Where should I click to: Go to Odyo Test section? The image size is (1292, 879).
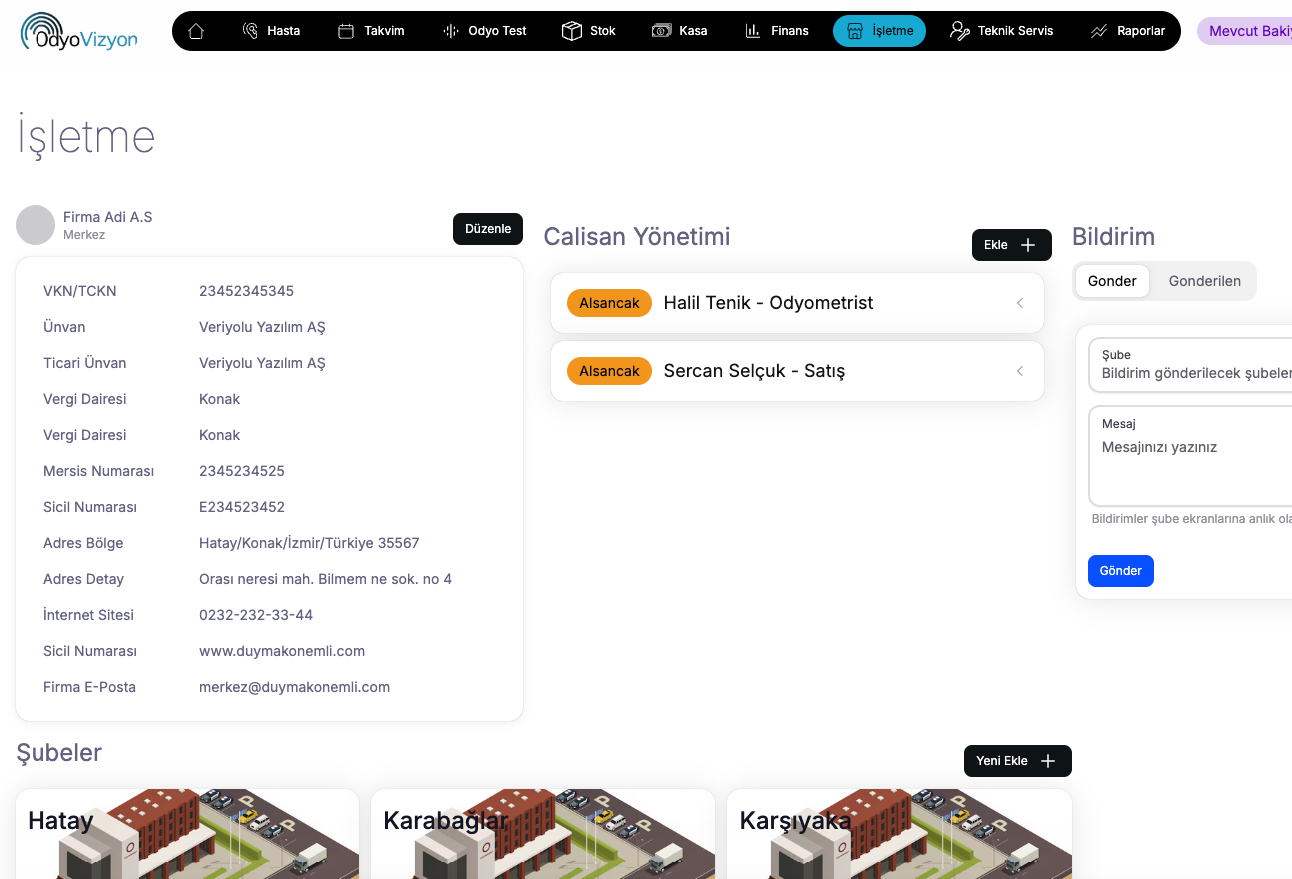pyautogui.click(x=484, y=31)
